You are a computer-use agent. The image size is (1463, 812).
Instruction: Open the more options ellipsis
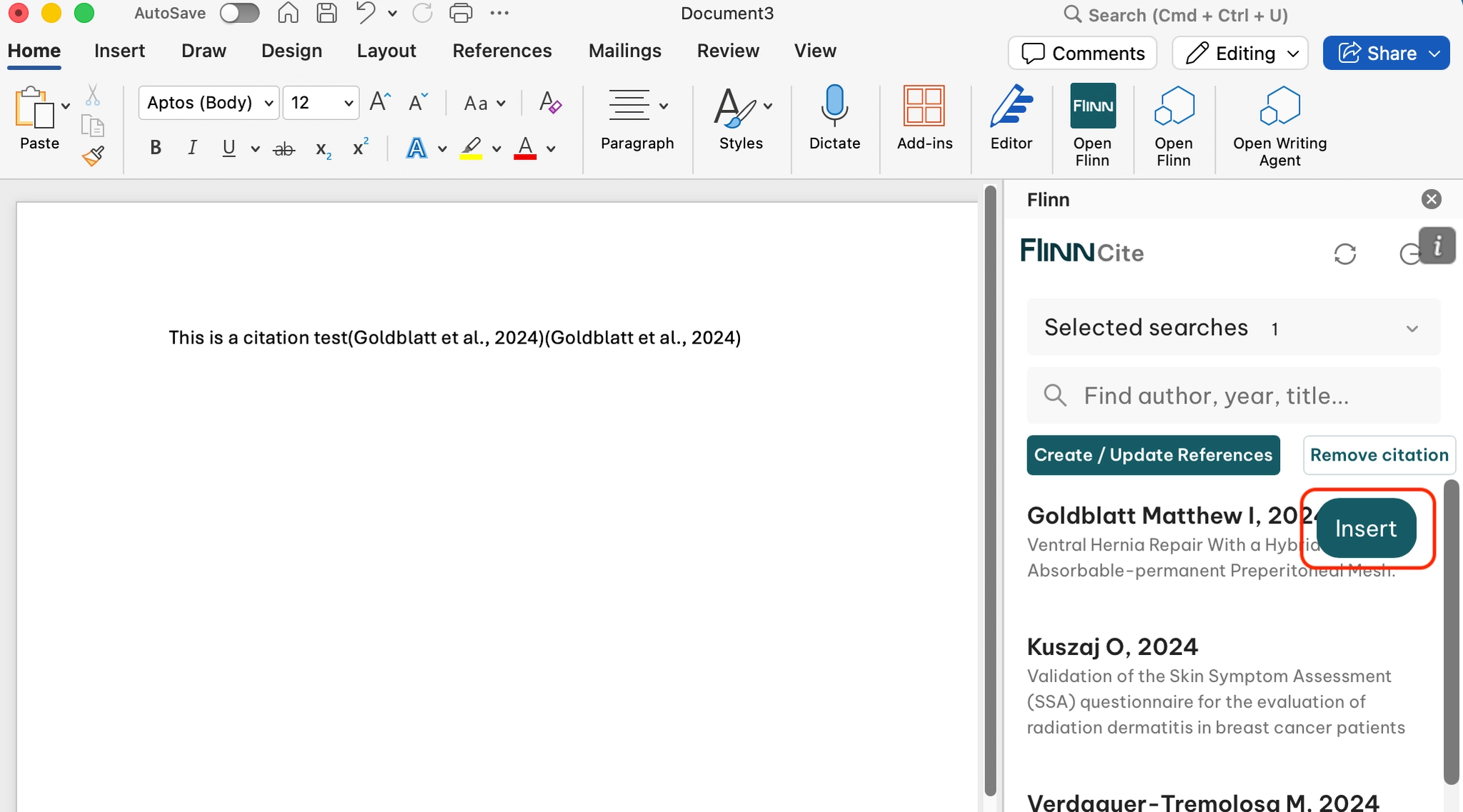pyautogui.click(x=500, y=13)
